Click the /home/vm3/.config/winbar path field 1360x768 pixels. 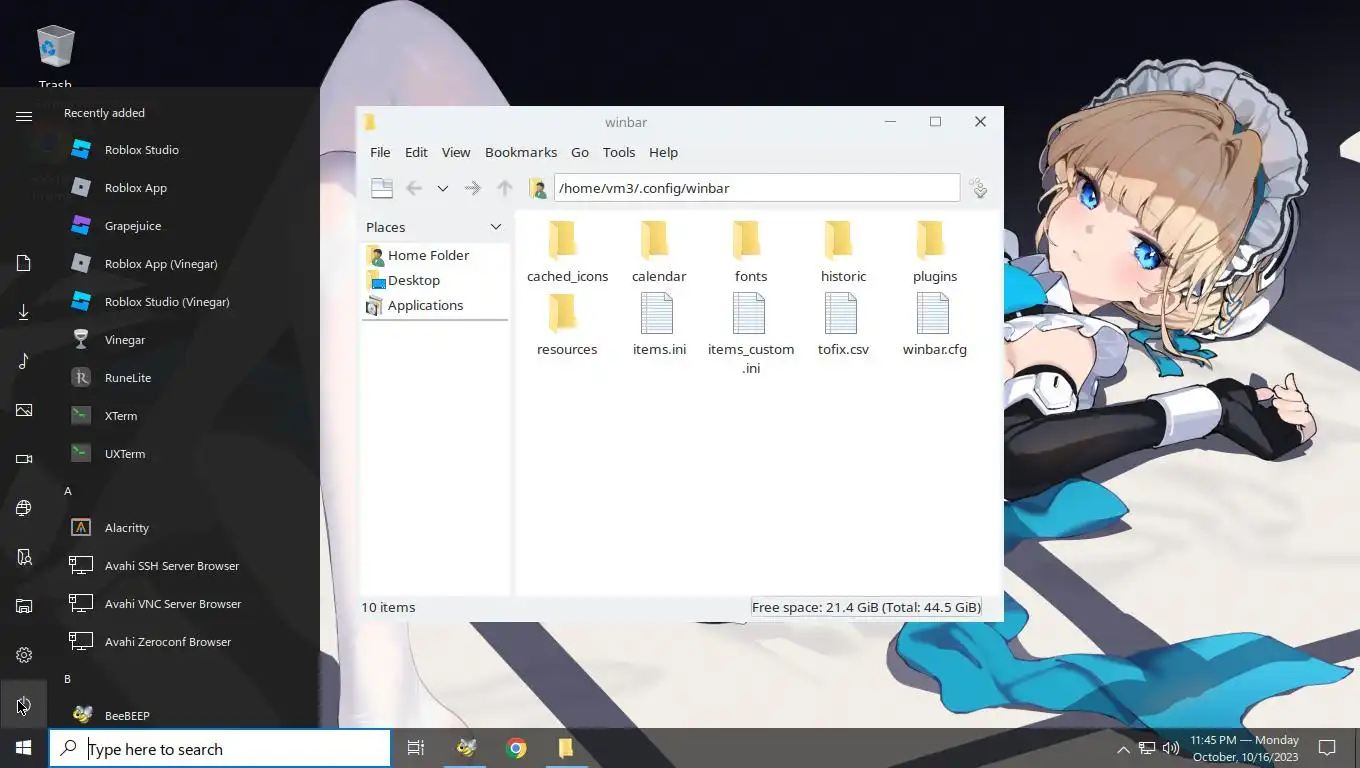(x=757, y=188)
